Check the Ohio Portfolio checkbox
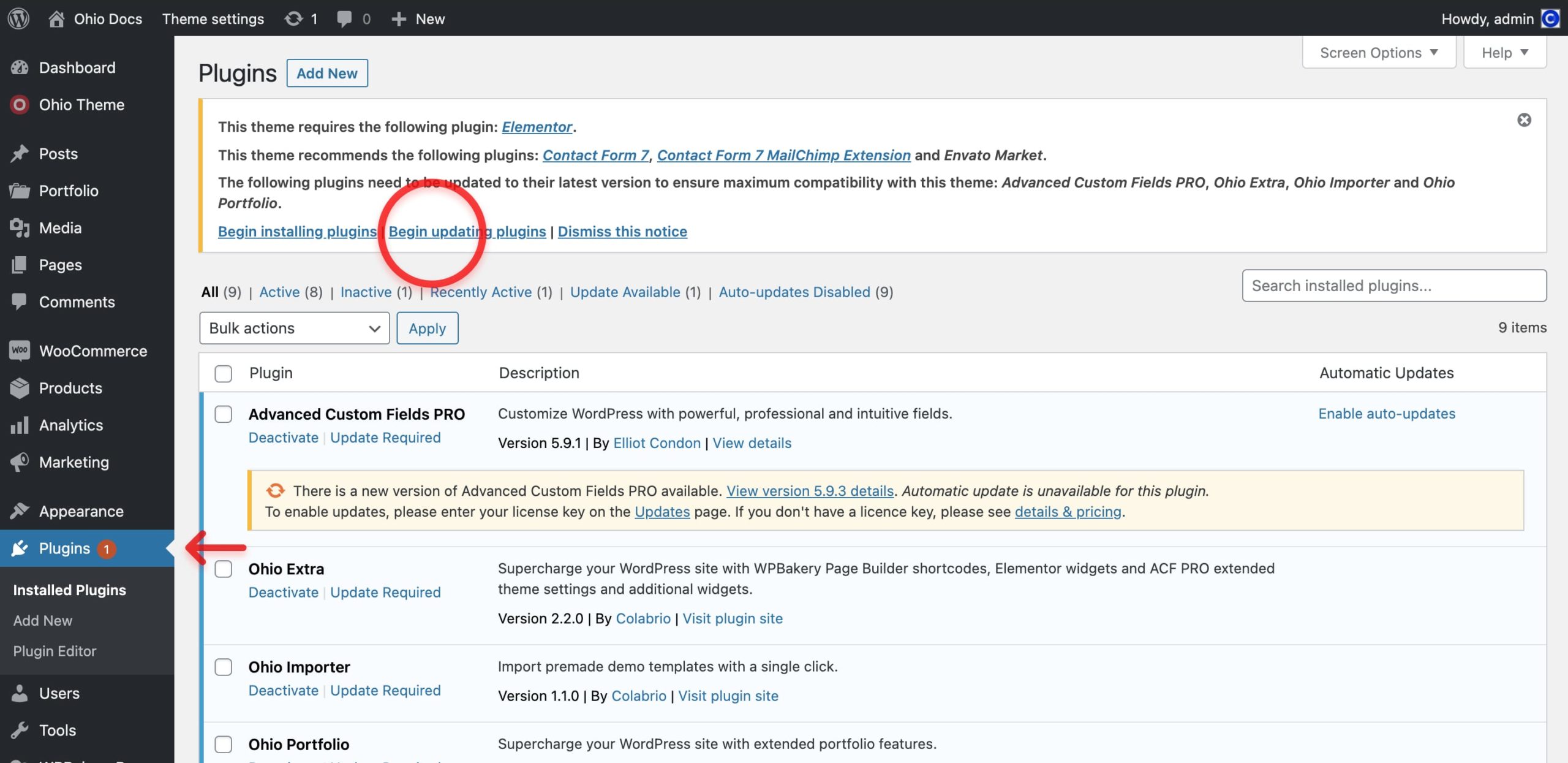Screen dimensions: 1568x763 (224, 744)
